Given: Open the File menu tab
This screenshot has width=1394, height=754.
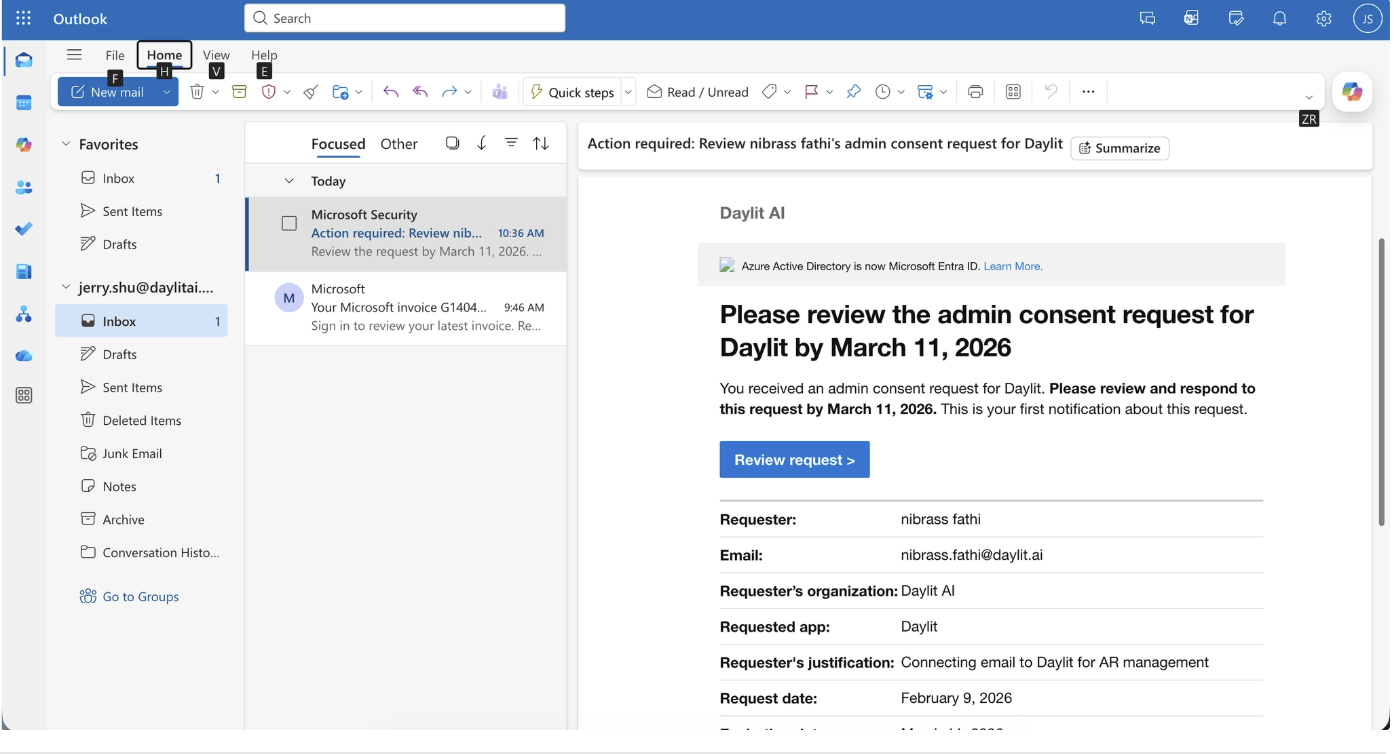Looking at the screenshot, I should coord(115,55).
